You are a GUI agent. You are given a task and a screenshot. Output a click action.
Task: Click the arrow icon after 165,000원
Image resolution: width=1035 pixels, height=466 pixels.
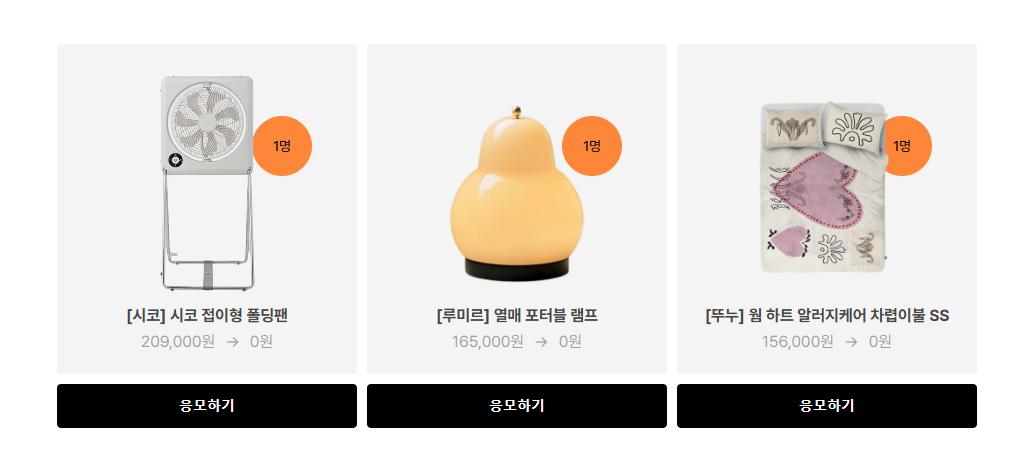541,342
